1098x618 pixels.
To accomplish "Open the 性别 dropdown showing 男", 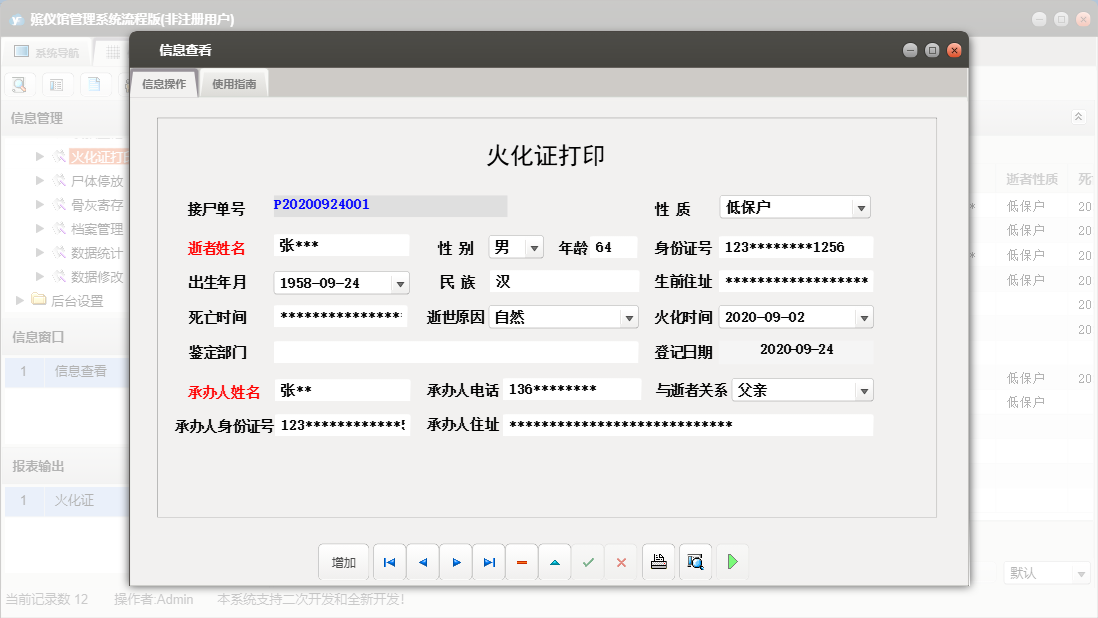I will click(x=537, y=247).
